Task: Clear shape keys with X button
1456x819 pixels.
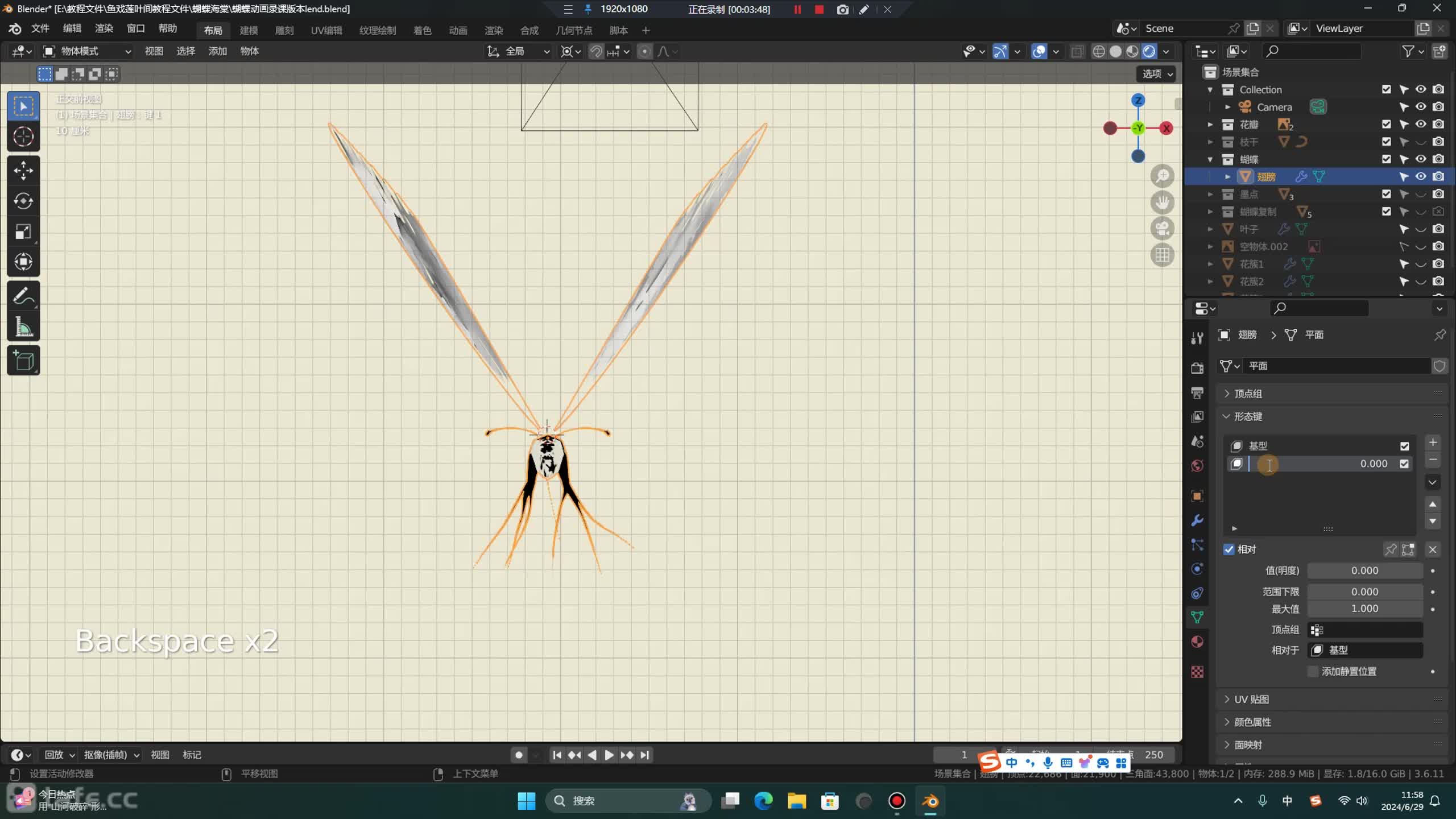Action: (1433, 549)
